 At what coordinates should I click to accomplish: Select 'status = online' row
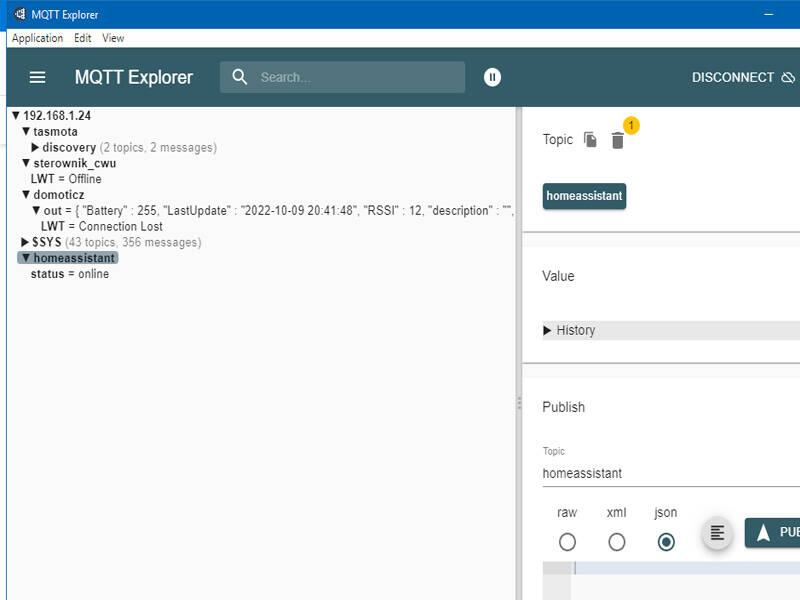click(x=69, y=274)
